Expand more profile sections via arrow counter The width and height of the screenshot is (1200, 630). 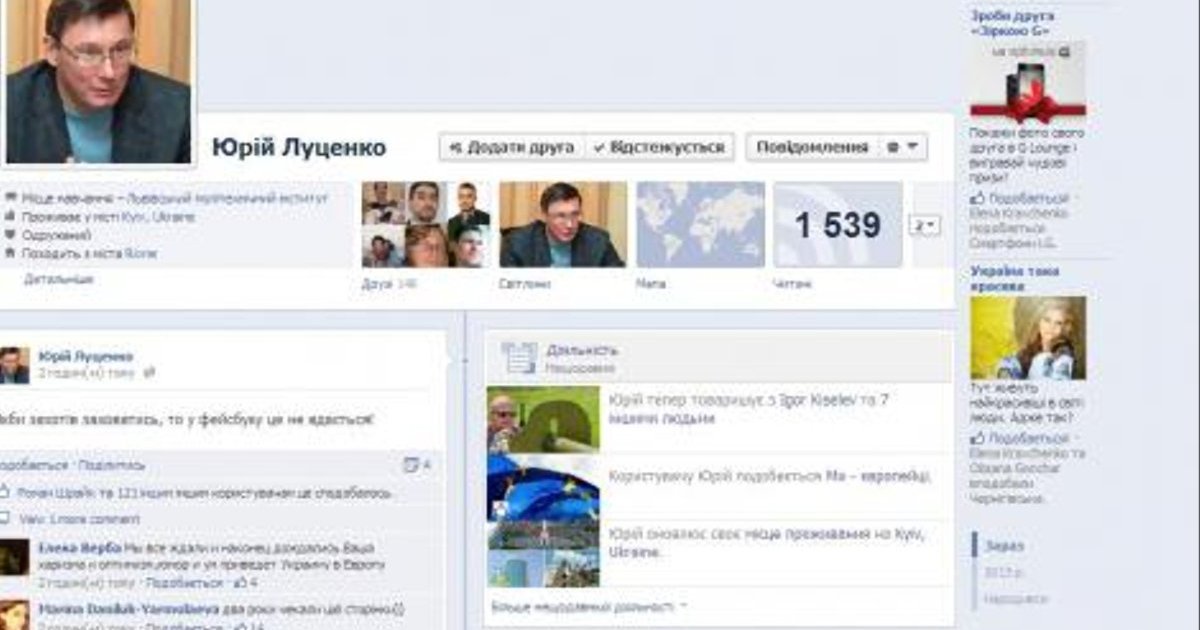pos(924,226)
